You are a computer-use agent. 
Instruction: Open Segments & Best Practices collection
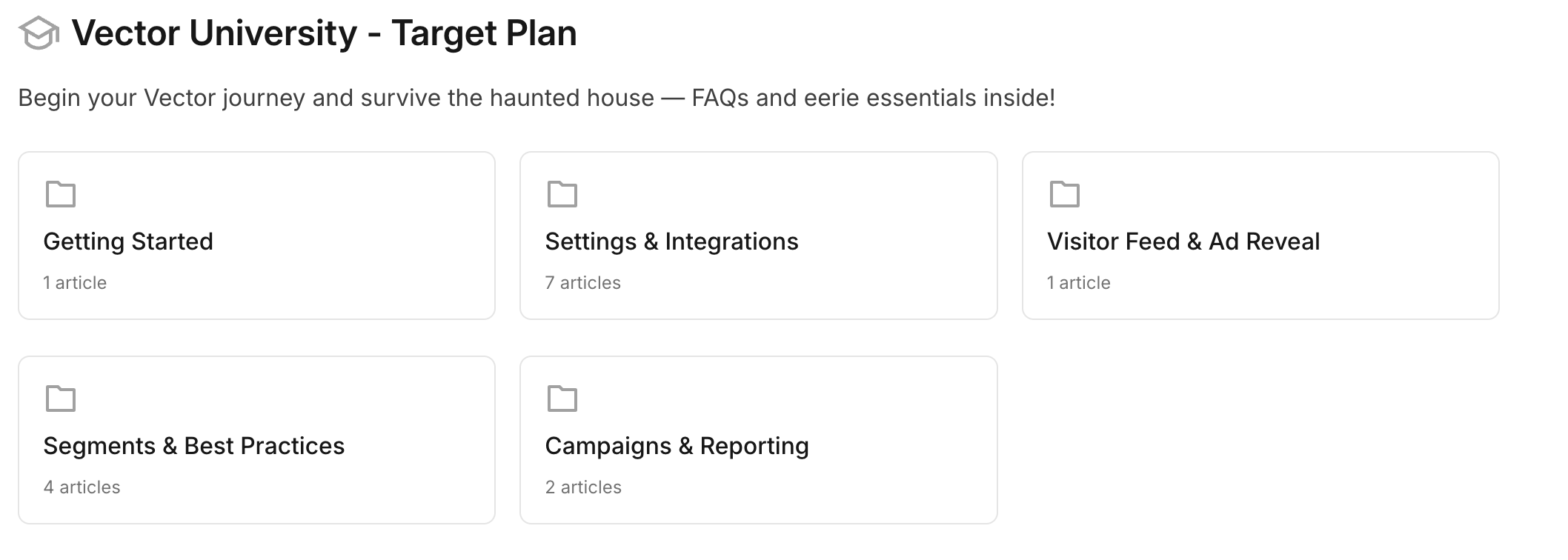(193, 446)
